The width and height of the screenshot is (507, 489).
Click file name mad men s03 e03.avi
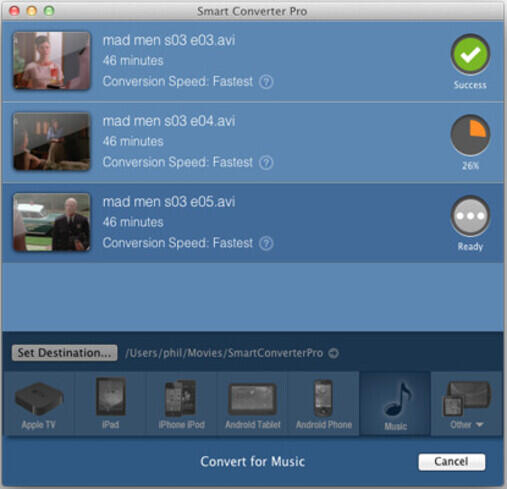click(x=169, y=40)
